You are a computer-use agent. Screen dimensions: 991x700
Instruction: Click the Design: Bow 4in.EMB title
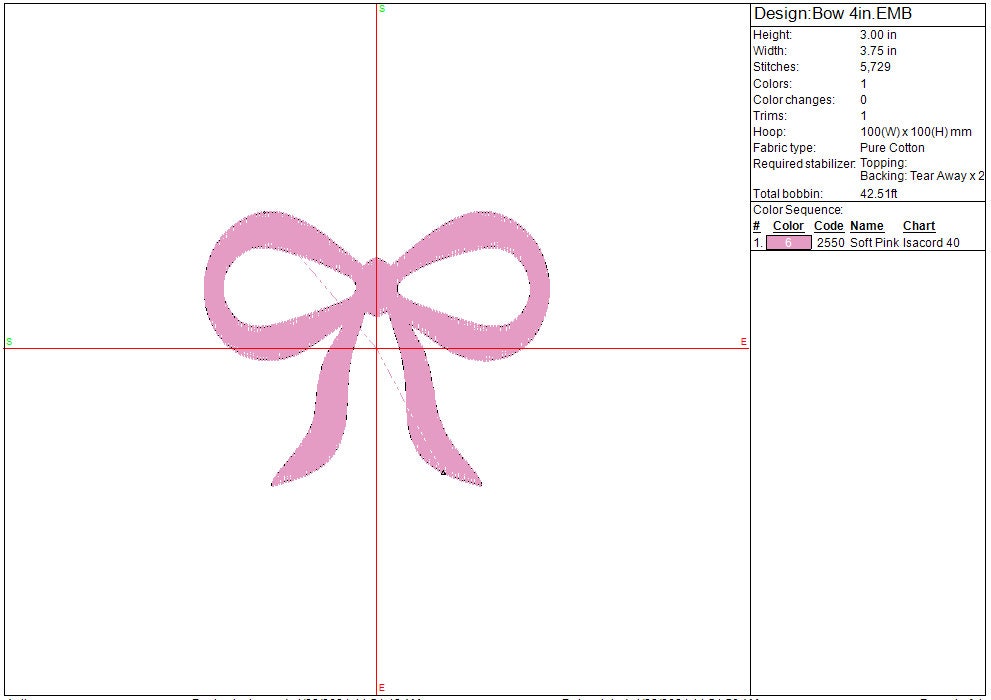tap(832, 14)
